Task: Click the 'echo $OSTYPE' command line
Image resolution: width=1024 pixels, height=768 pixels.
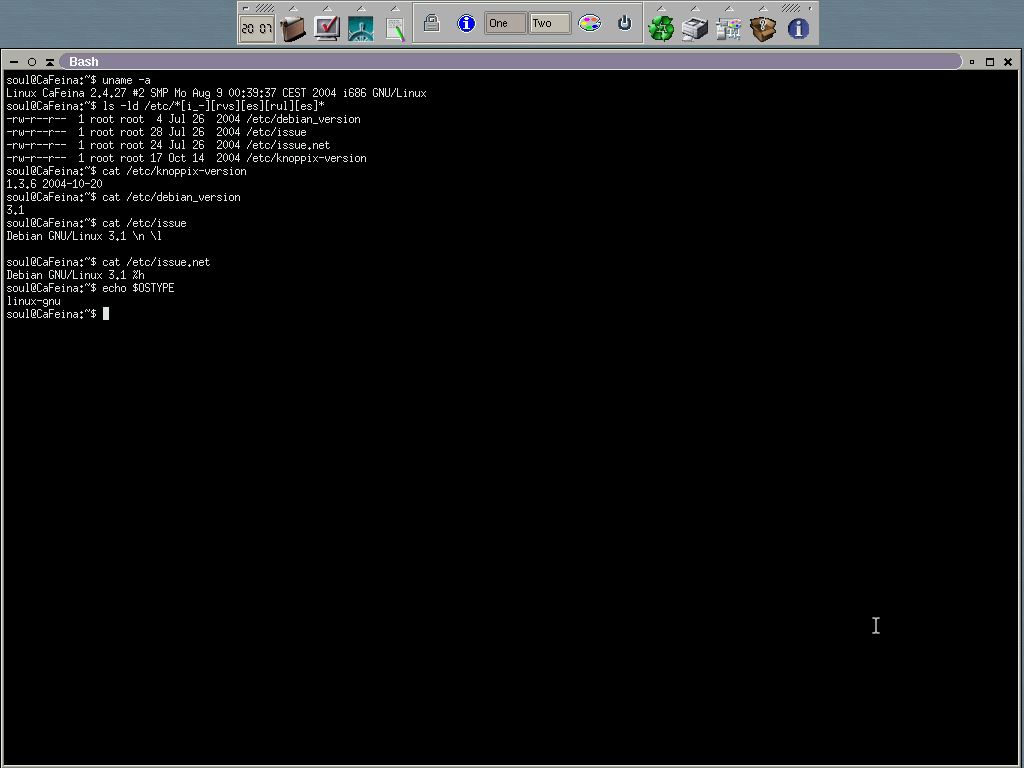Action: pyautogui.click(x=90, y=288)
